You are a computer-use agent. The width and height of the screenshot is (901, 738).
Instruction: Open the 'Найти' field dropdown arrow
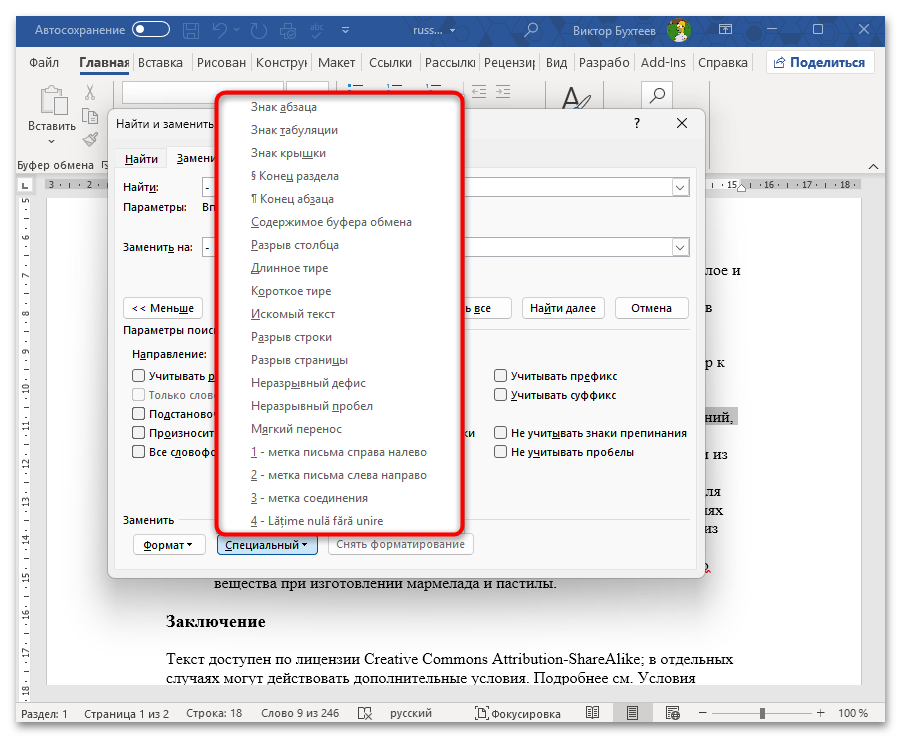[x=680, y=188]
